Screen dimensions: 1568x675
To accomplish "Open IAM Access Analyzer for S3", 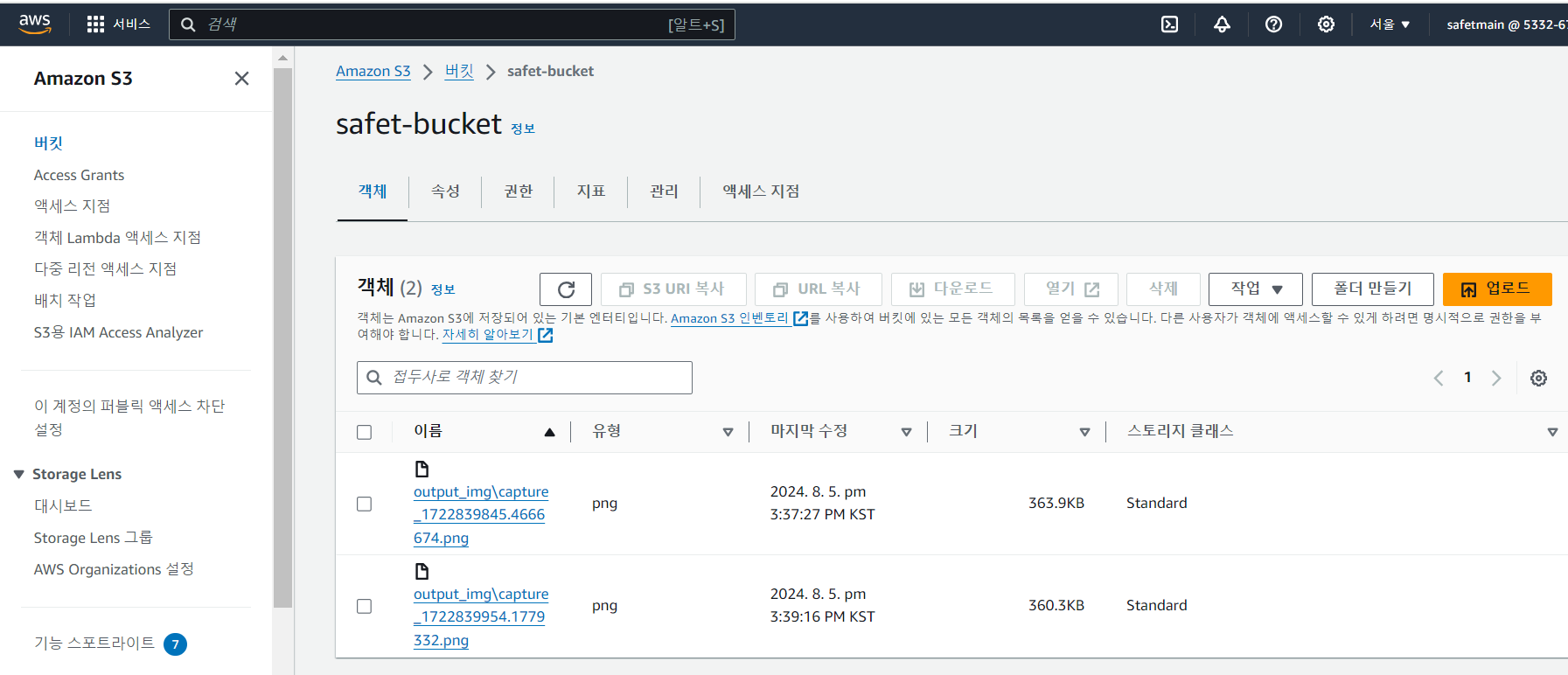I will [x=118, y=332].
